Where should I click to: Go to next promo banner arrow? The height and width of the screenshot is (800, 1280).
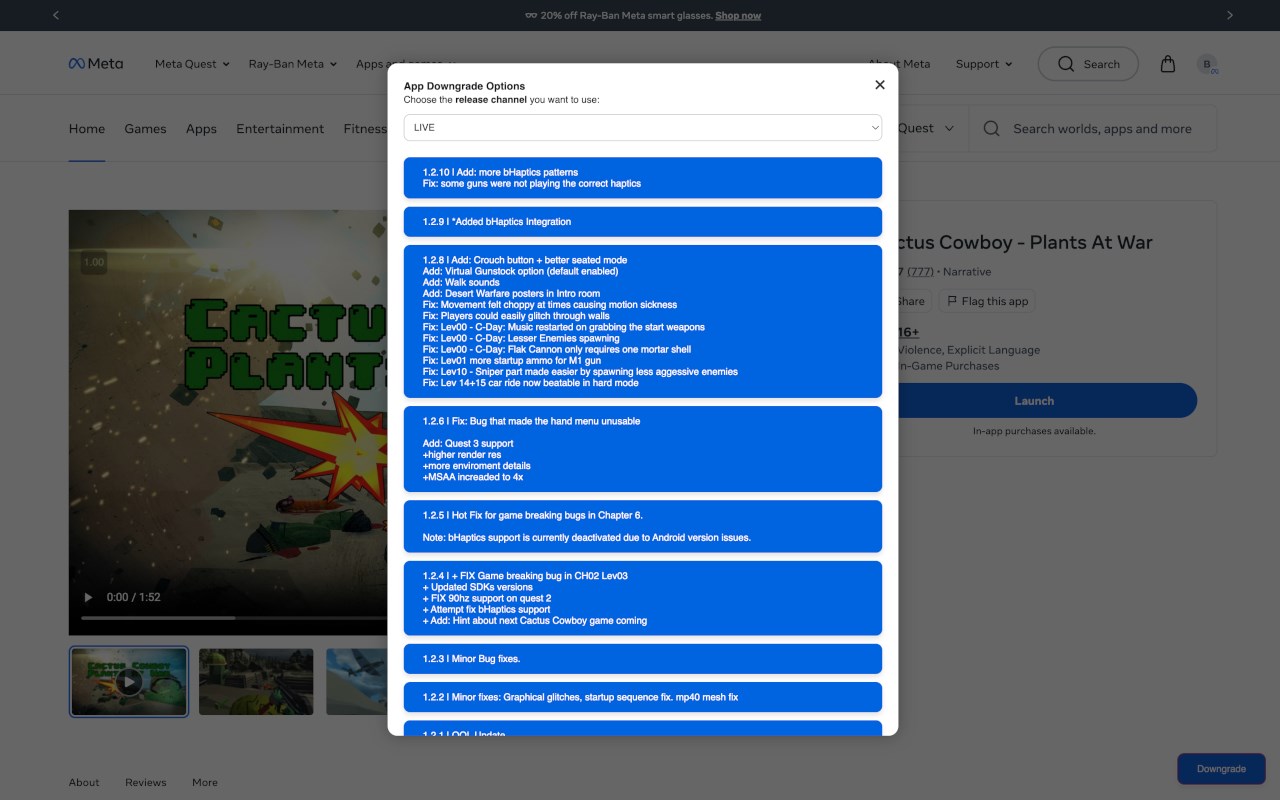1230,15
